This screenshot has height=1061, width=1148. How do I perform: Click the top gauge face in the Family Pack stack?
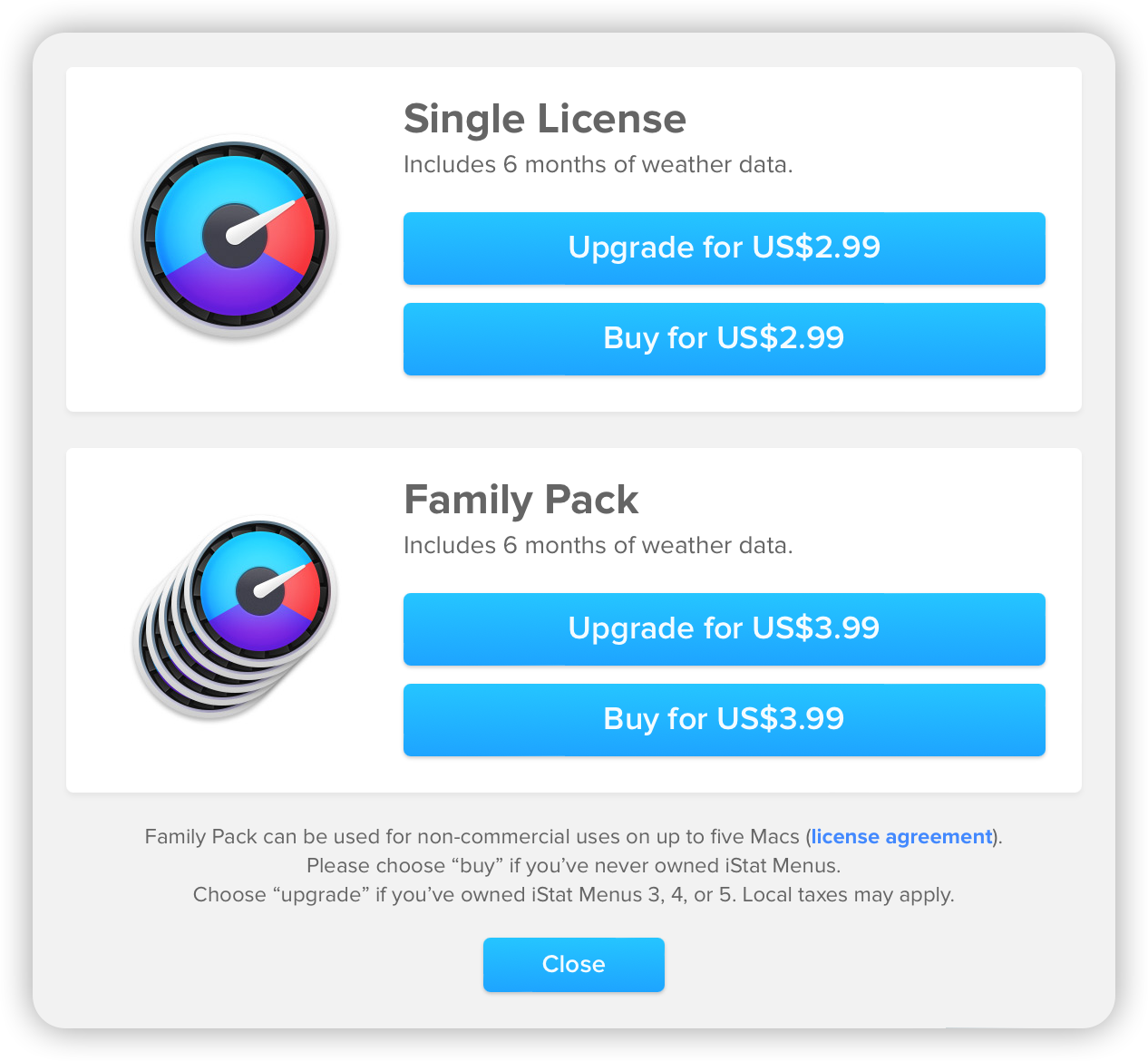tap(261, 591)
